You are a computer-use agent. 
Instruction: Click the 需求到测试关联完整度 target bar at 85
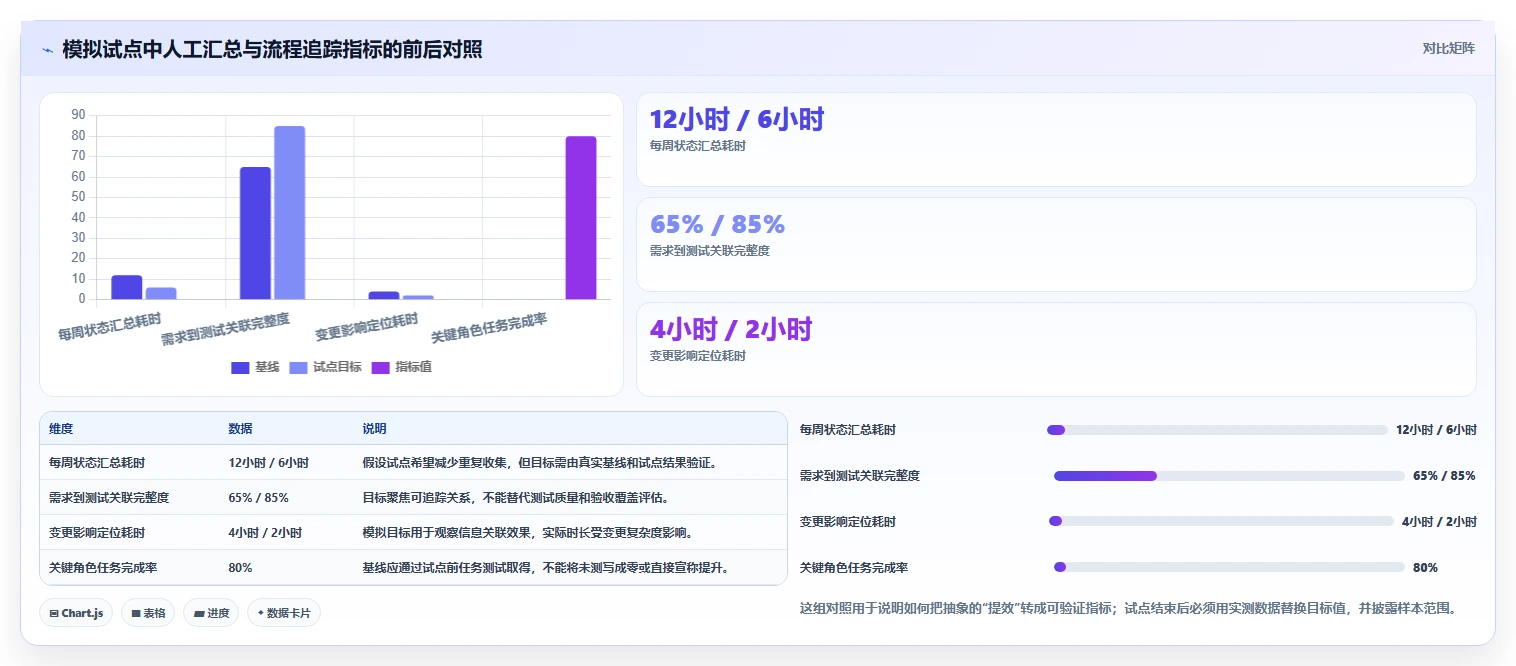[290, 213]
